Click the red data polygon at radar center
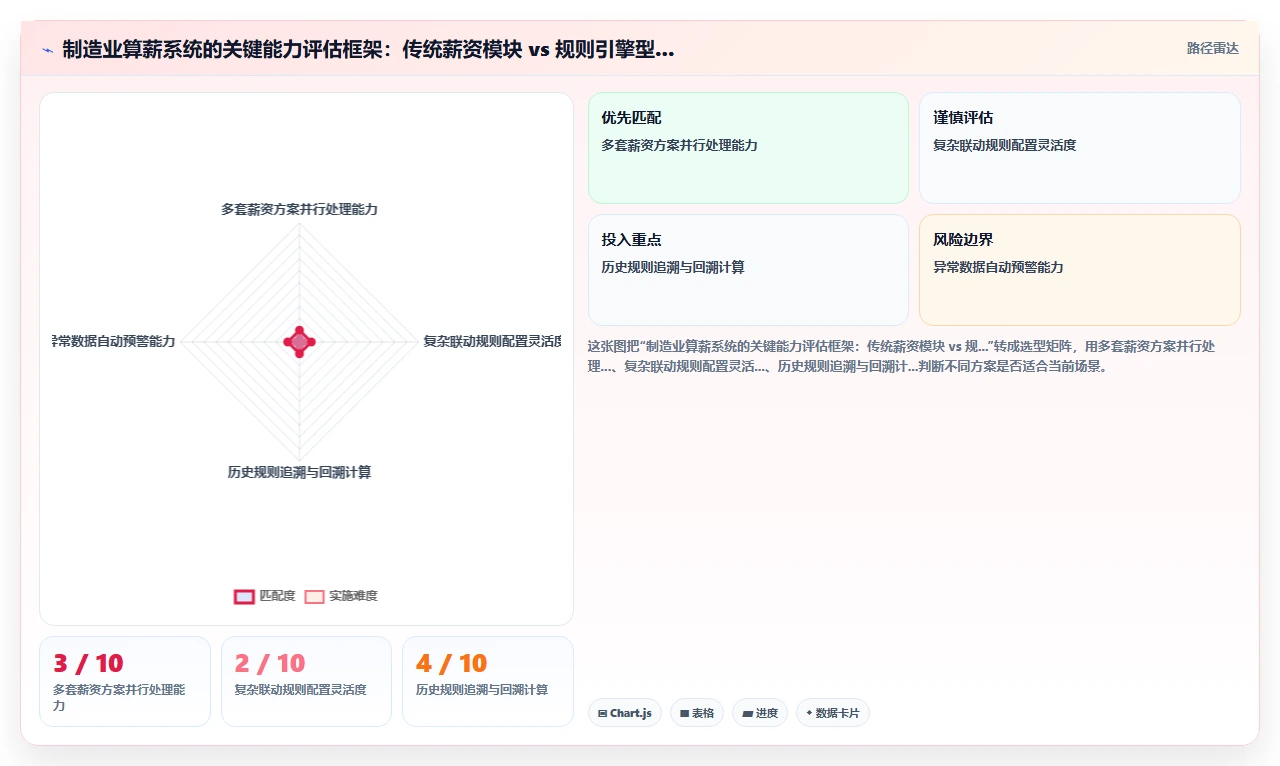 (299, 342)
